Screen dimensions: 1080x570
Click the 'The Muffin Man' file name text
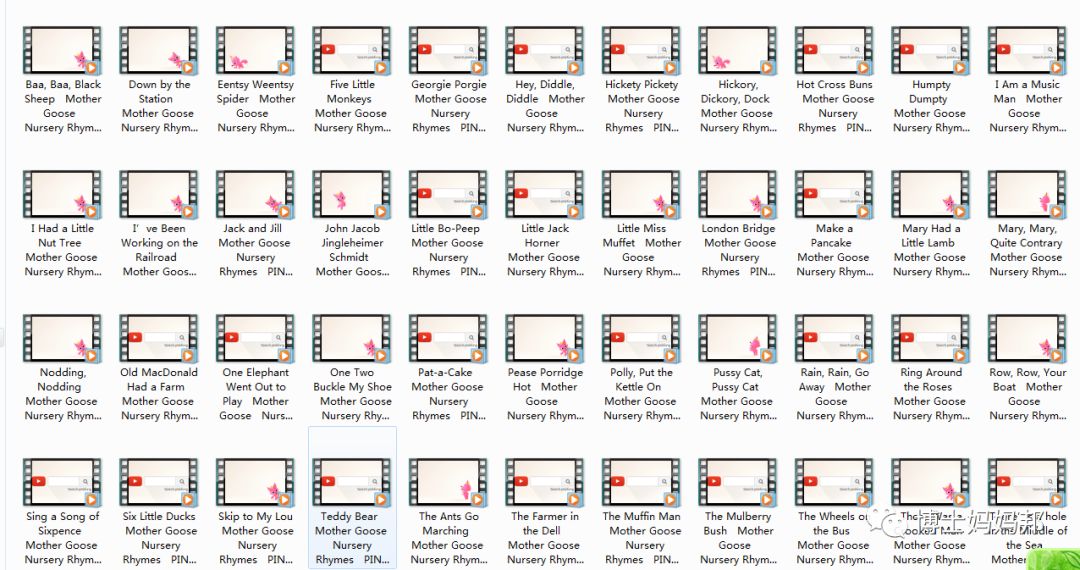[x=641, y=516]
